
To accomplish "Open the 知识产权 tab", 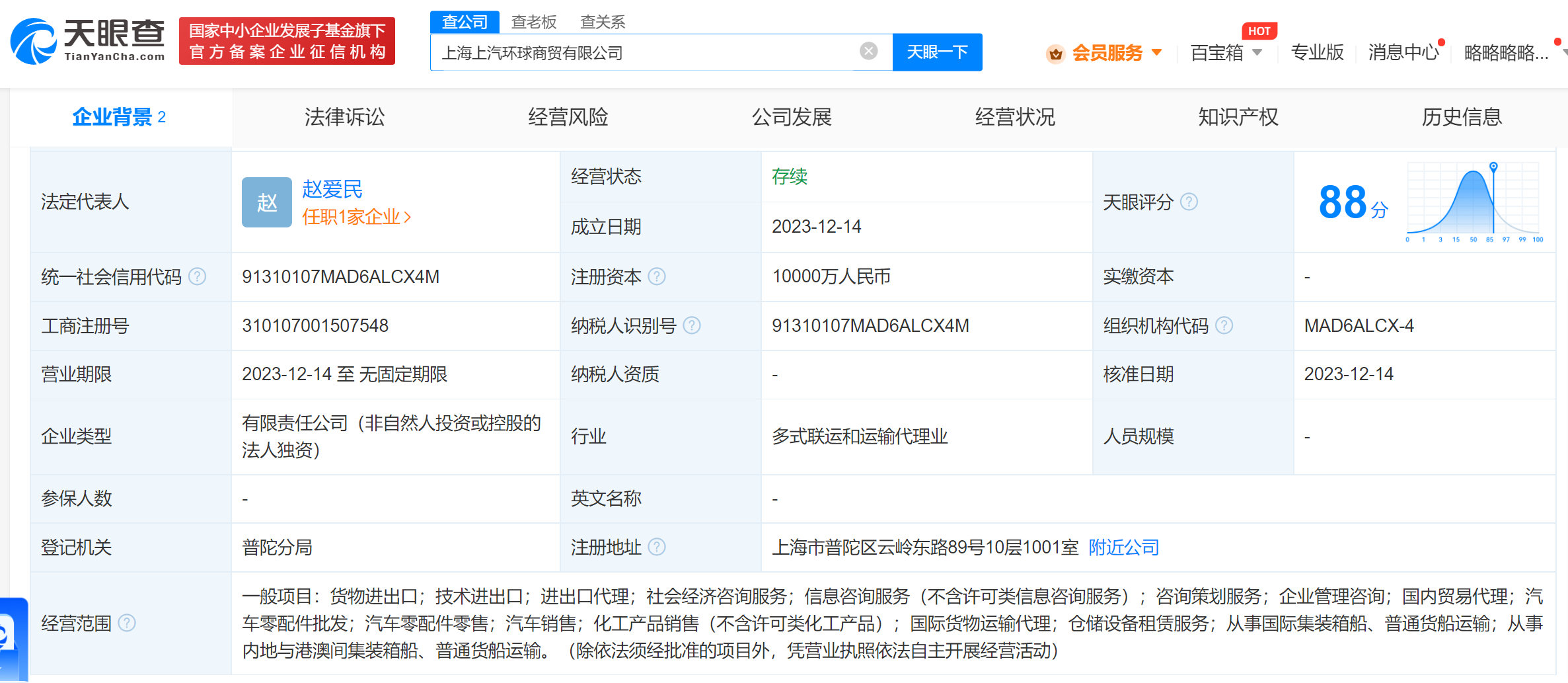I will click(x=1238, y=117).
